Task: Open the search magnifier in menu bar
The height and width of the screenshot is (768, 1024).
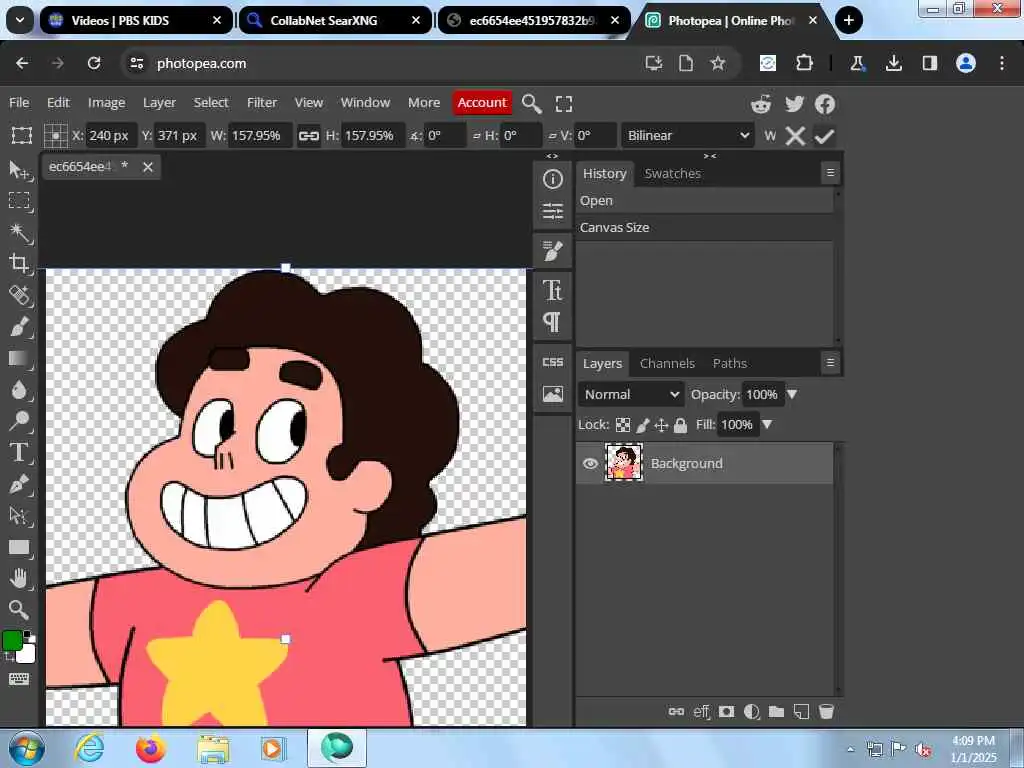Action: pyautogui.click(x=532, y=103)
